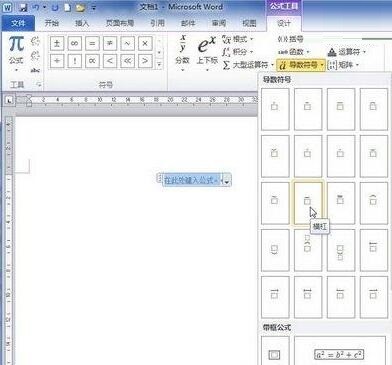Switch to the 开始 Home tab
The width and height of the screenshot is (392, 365).
(x=51, y=23)
